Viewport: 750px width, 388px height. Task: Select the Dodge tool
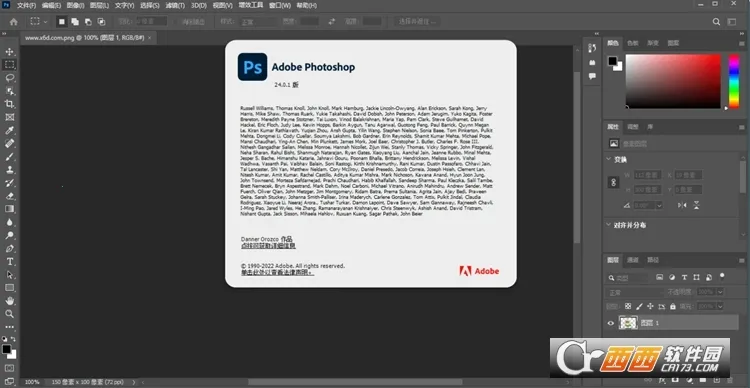[10, 235]
